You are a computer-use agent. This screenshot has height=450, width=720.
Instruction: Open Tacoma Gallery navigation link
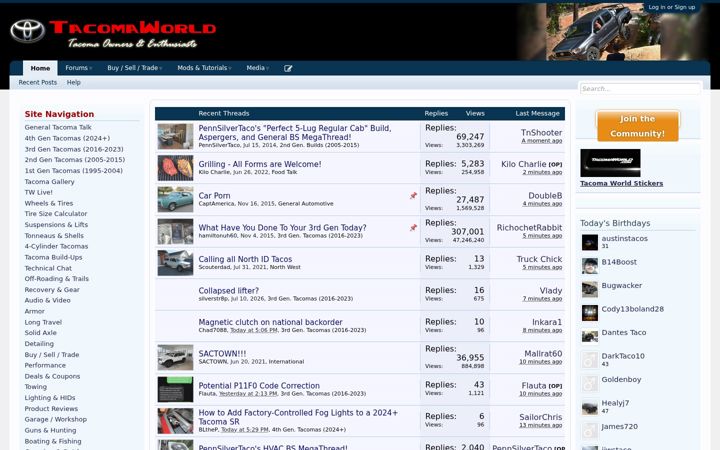click(x=50, y=181)
